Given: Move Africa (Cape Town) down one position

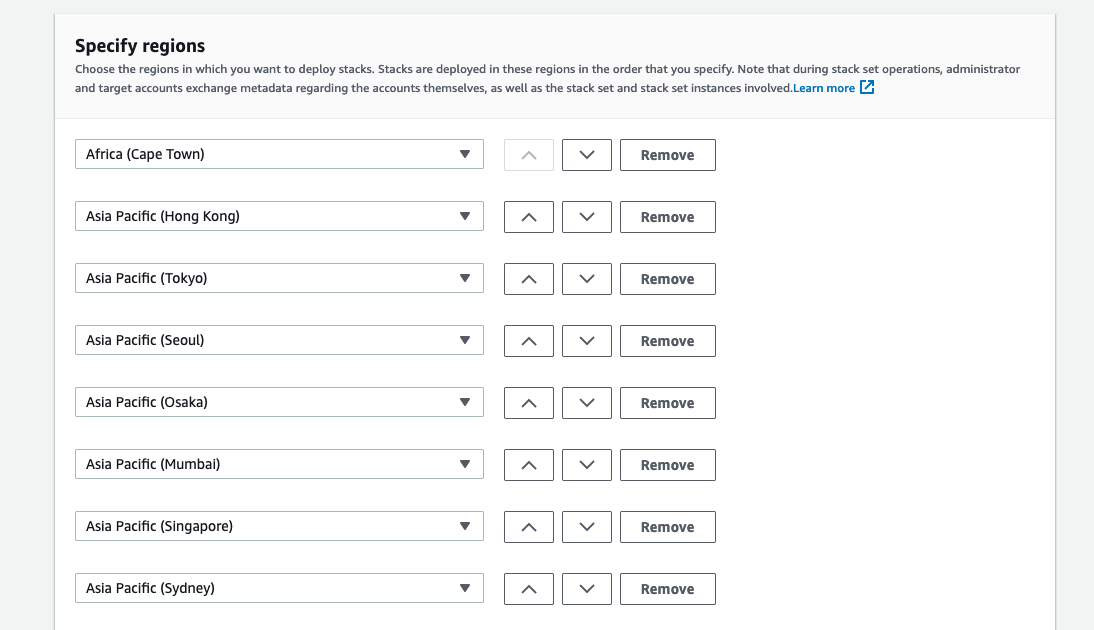Looking at the screenshot, I should tap(586, 154).
